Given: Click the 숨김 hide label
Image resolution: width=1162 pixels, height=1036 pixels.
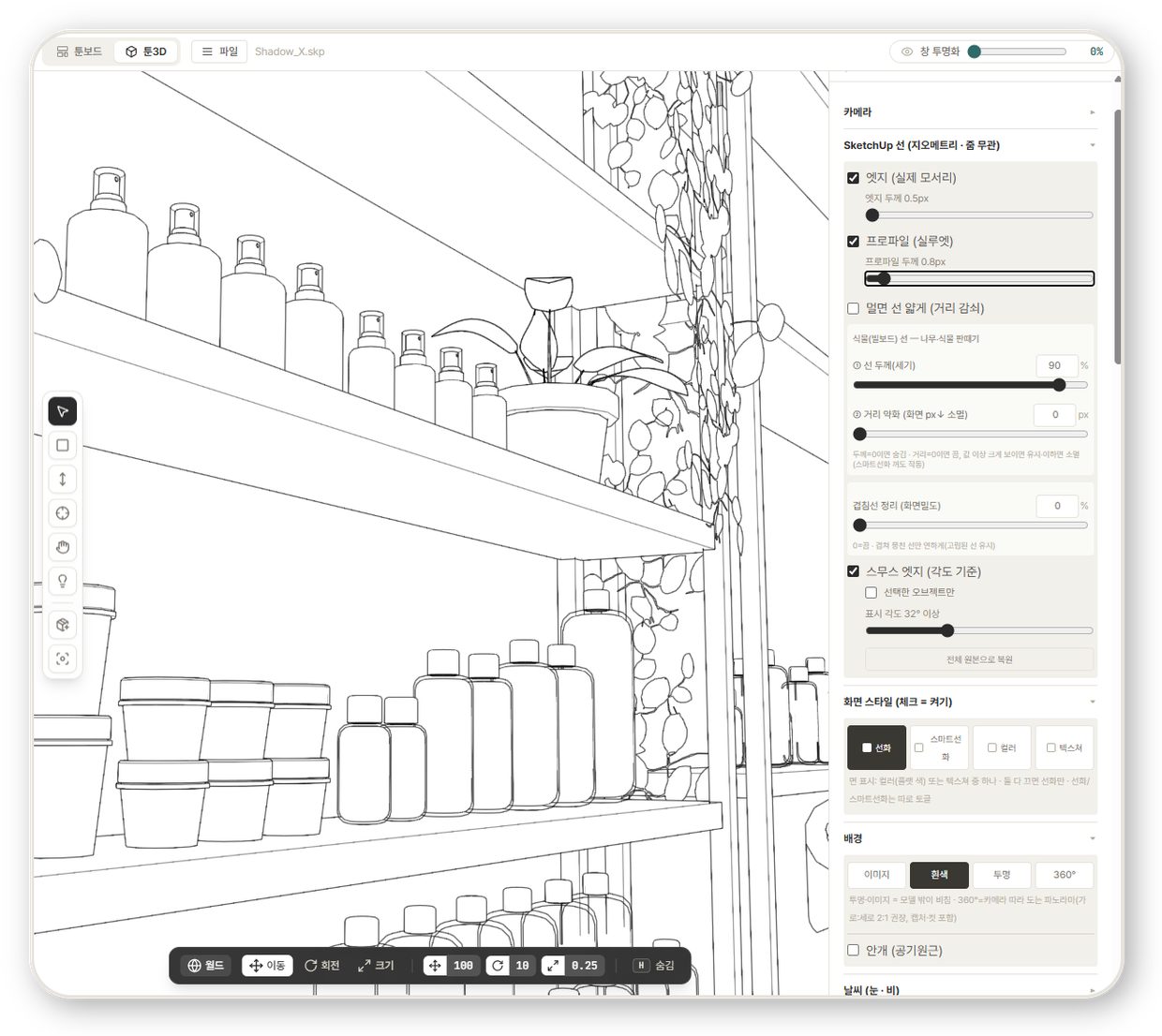Looking at the screenshot, I should click(x=664, y=965).
